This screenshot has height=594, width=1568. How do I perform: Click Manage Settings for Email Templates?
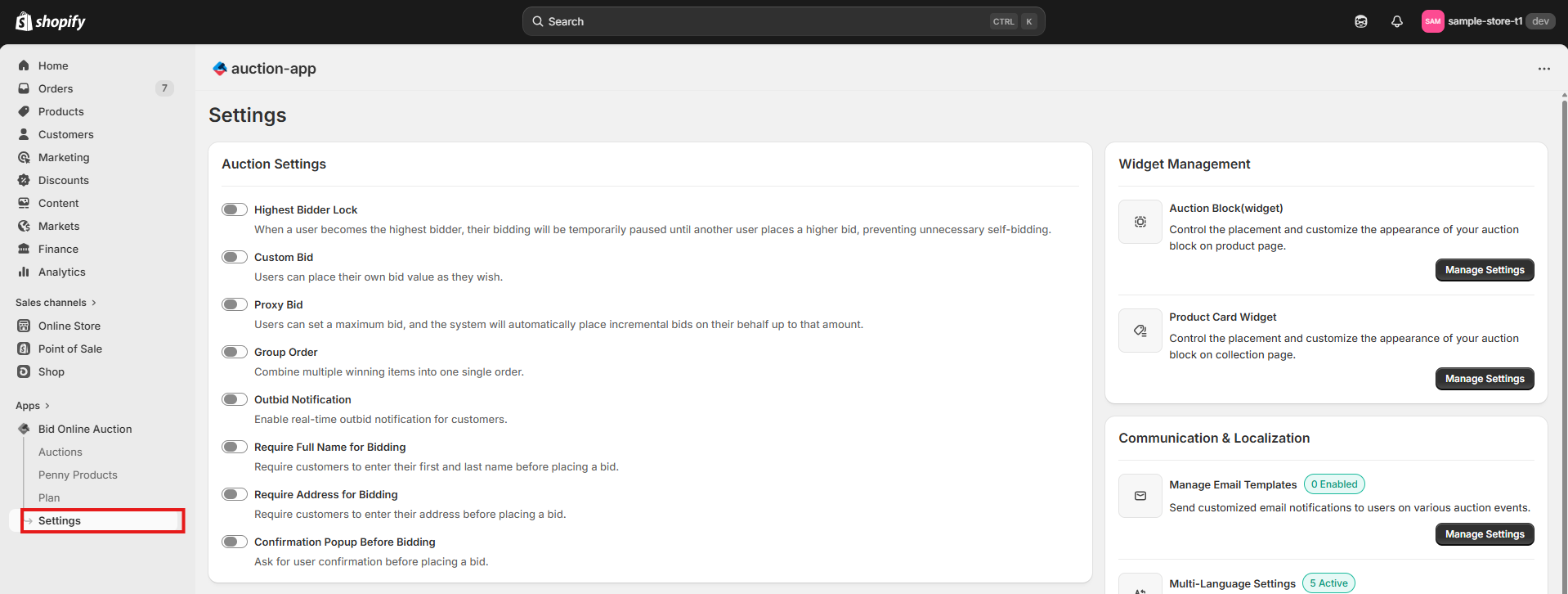(1484, 534)
